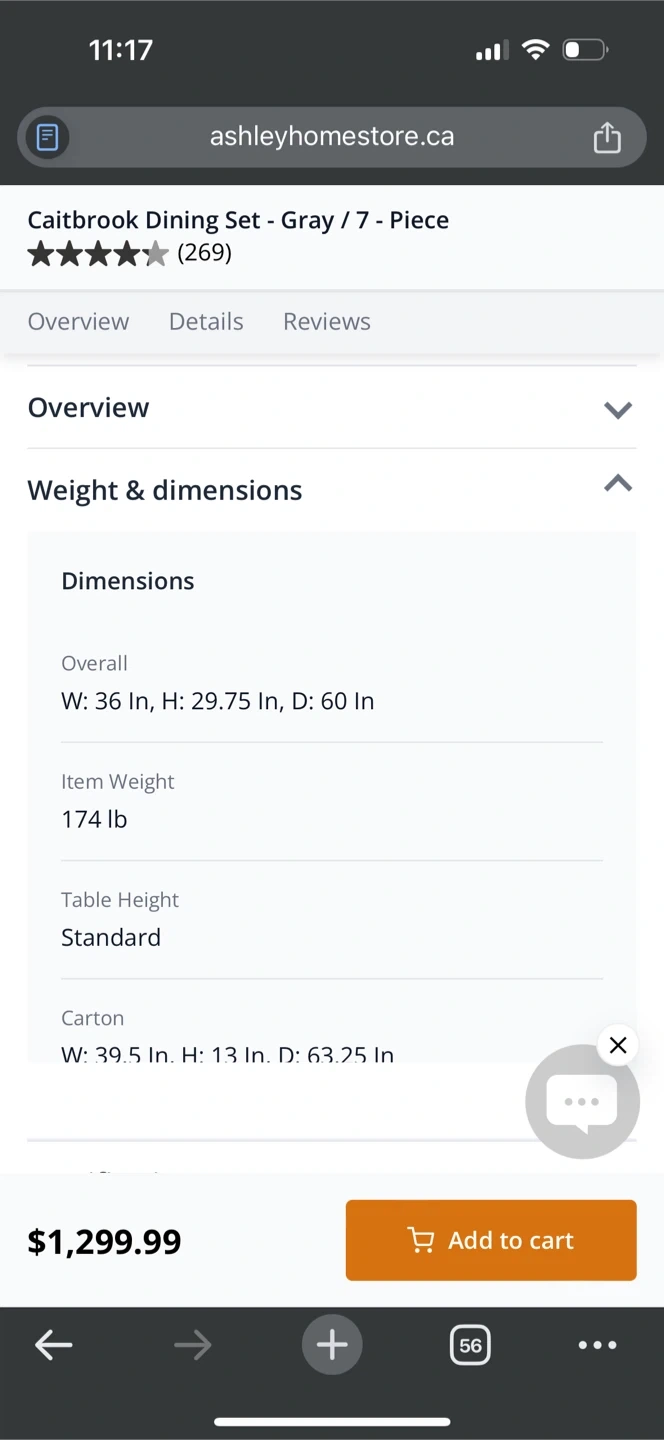The width and height of the screenshot is (664, 1440).
Task: Open the three-dot browser menu
Action: 597,1345
